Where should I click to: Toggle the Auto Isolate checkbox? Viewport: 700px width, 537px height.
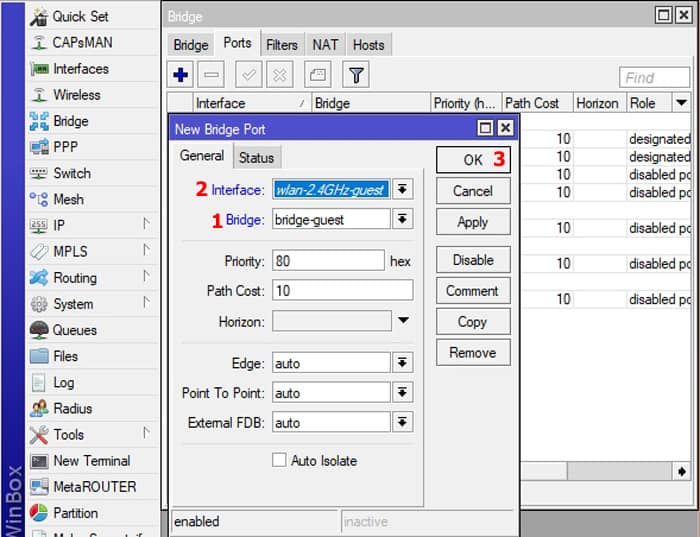(x=279, y=460)
